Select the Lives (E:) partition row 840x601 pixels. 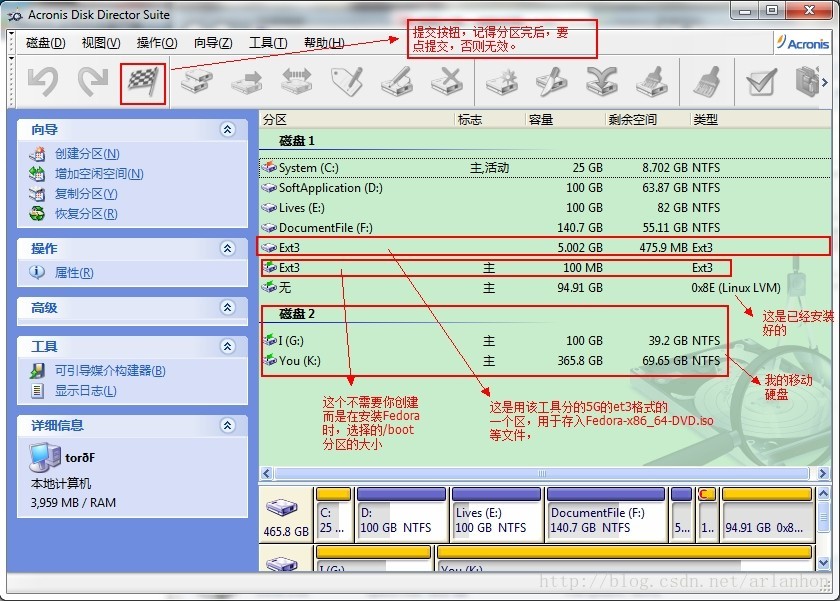pos(545,208)
